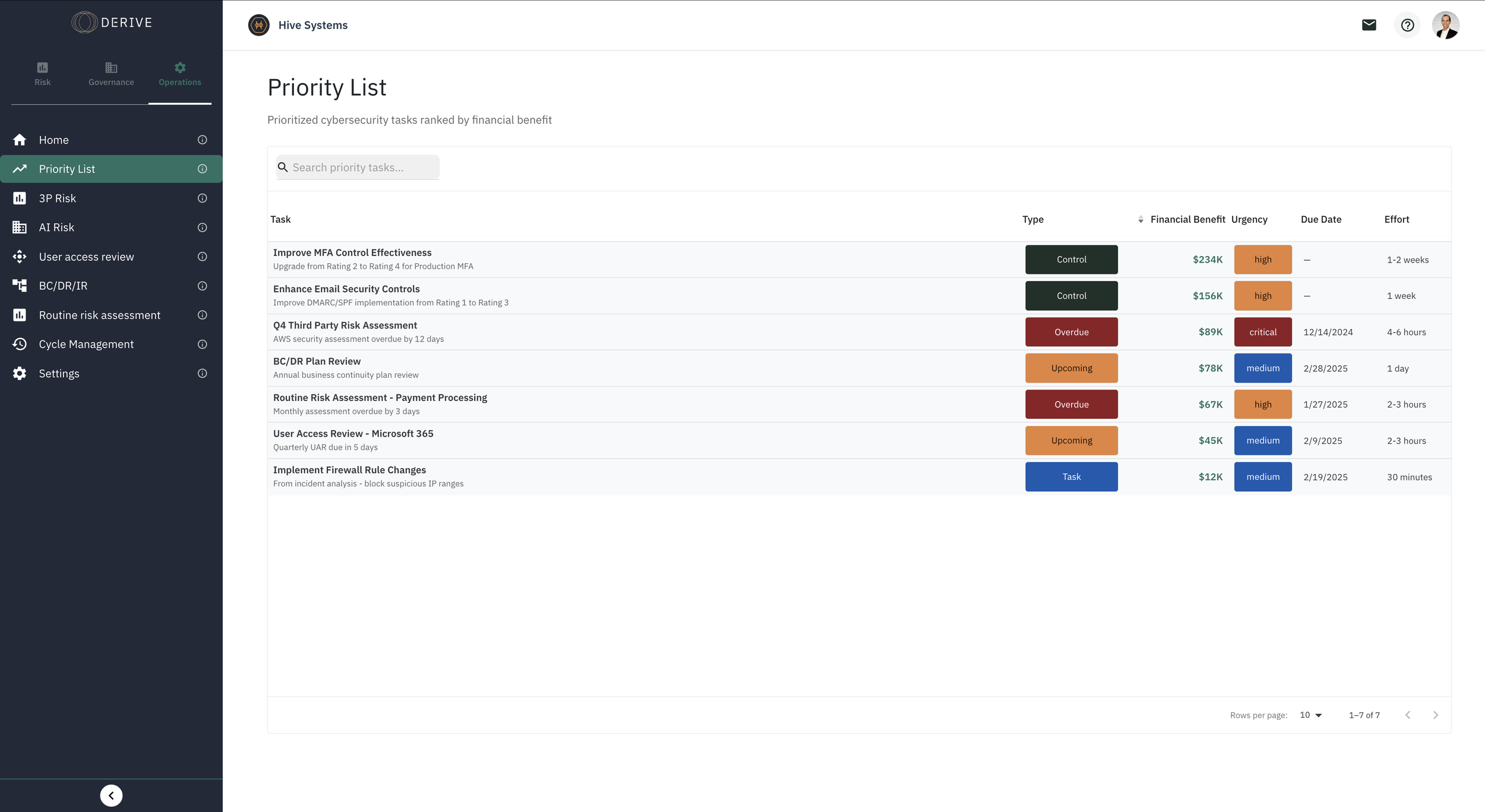Click the info icon next to BC/DR/IR
The image size is (1485, 812).
[202, 285]
